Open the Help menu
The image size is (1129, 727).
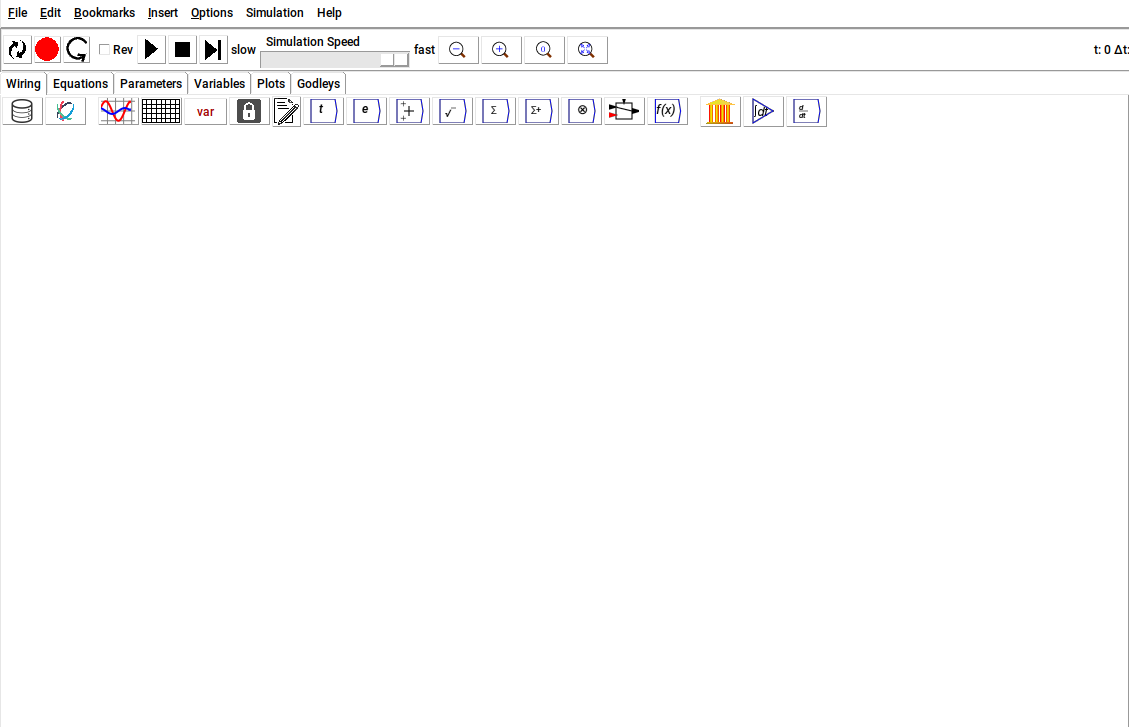point(329,13)
